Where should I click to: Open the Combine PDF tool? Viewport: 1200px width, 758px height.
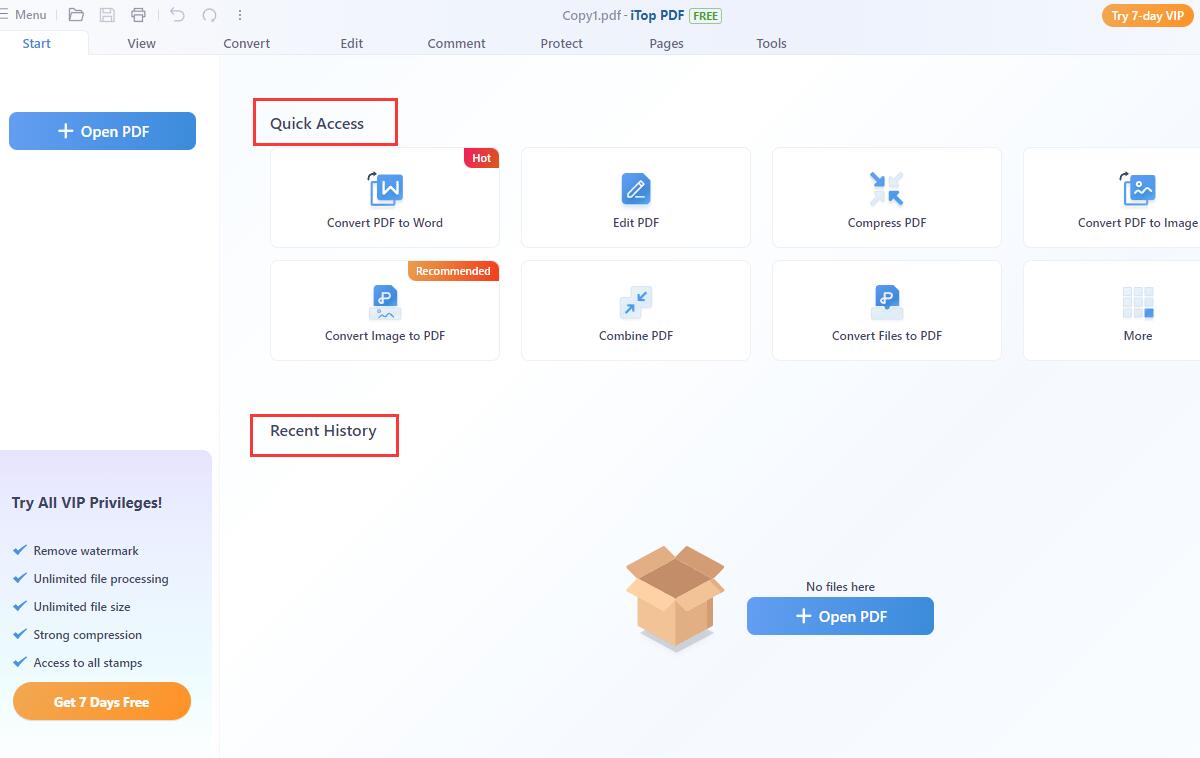click(635, 310)
